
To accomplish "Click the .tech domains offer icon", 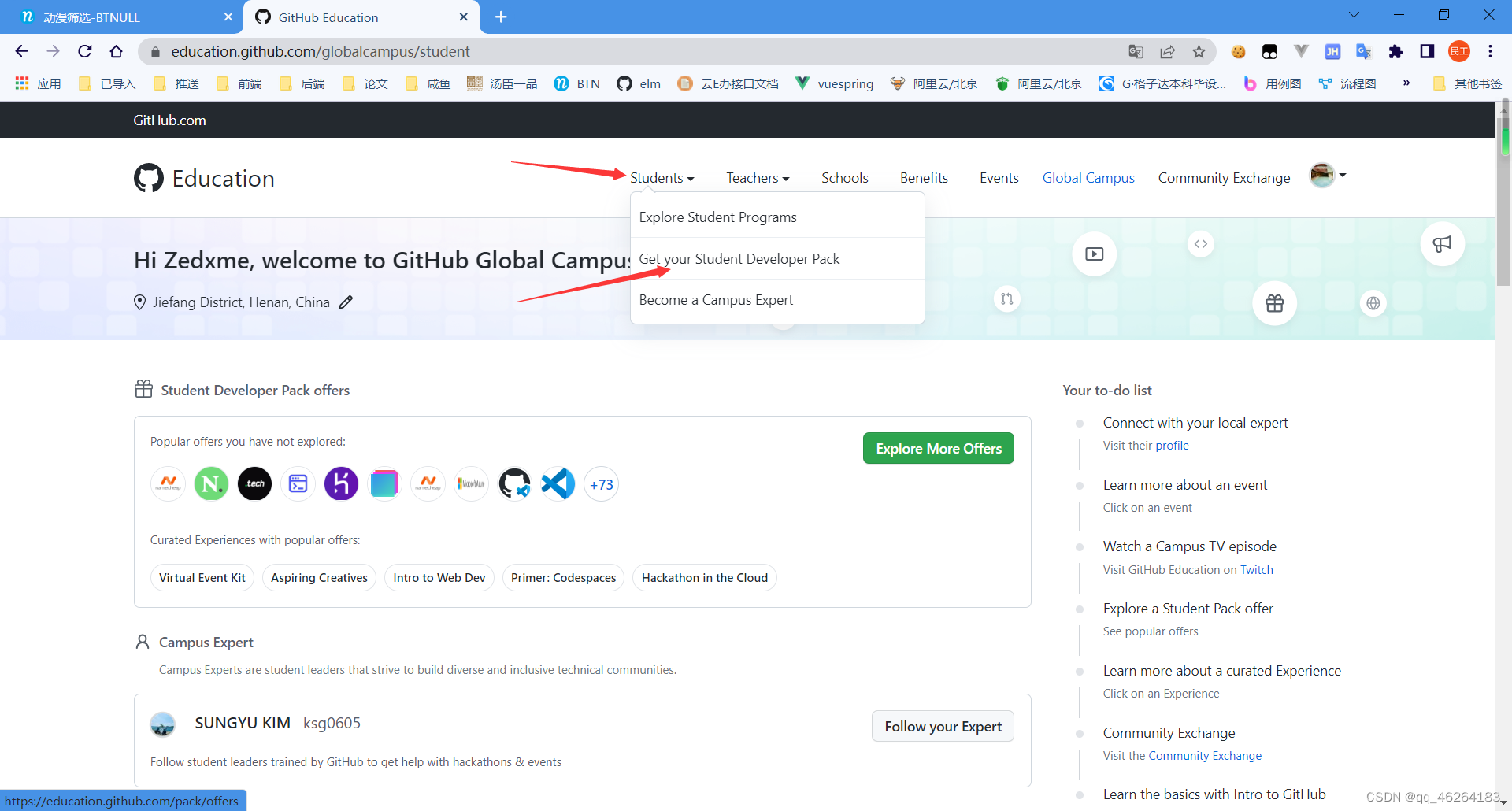I will click(254, 483).
